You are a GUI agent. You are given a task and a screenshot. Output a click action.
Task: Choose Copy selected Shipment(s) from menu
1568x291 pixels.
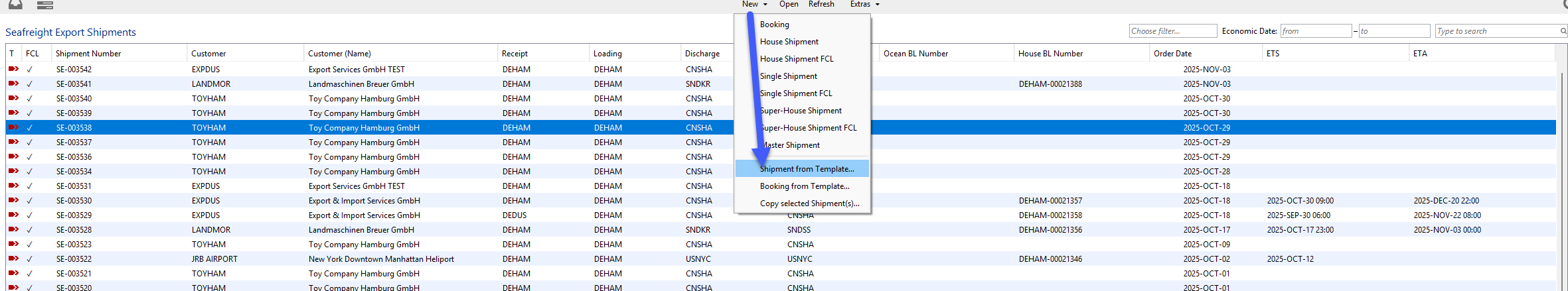[809, 204]
